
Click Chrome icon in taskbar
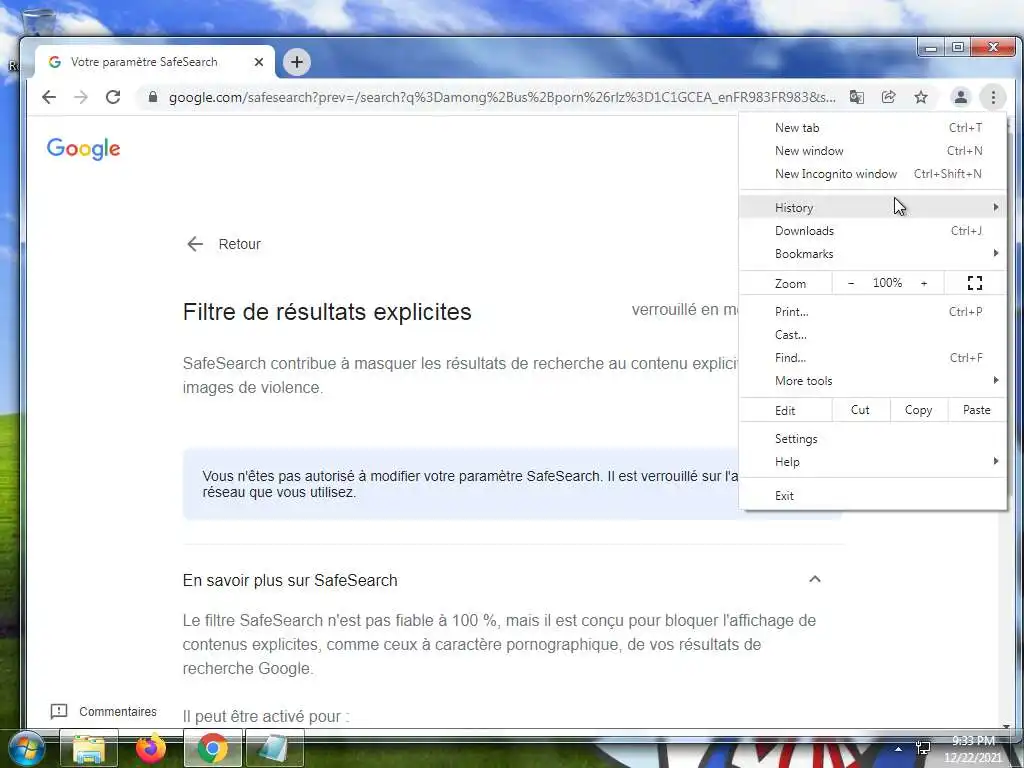[x=213, y=748]
